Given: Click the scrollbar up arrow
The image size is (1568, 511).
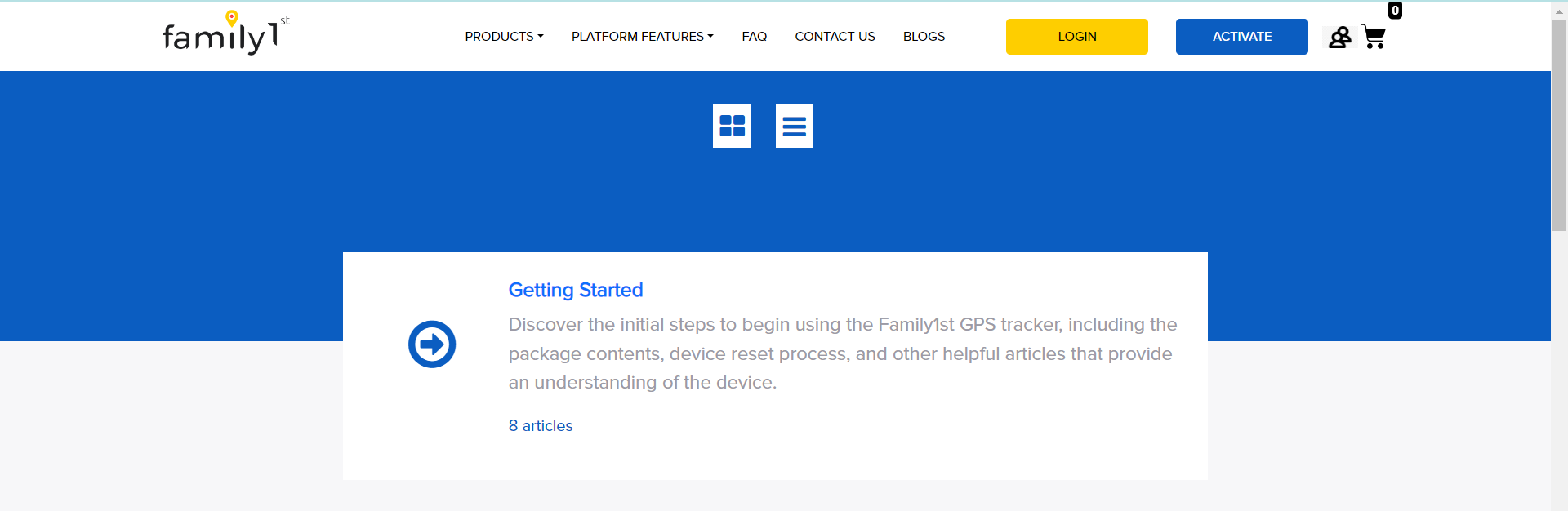Looking at the screenshot, I should coord(1559,11).
